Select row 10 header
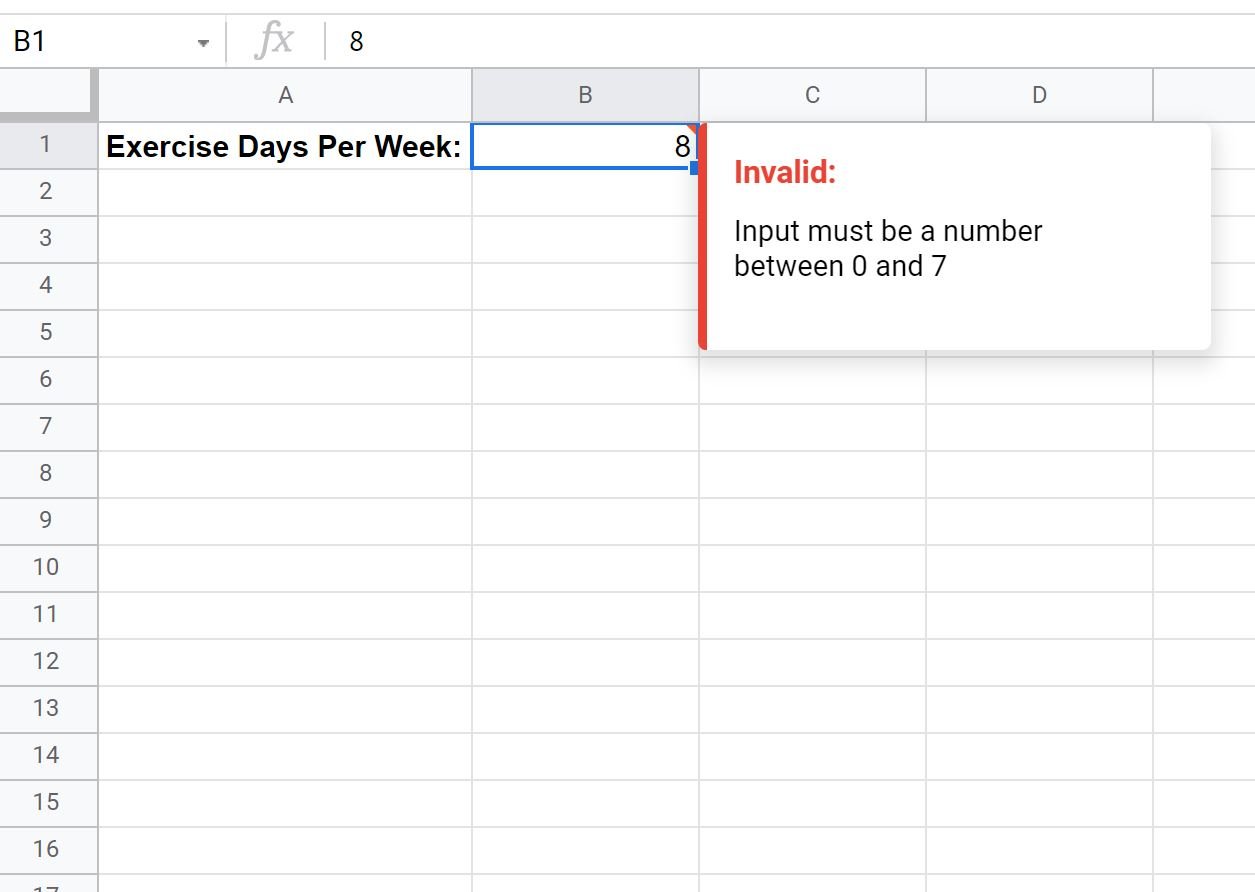Screen dimensions: 1255x892 46,567
